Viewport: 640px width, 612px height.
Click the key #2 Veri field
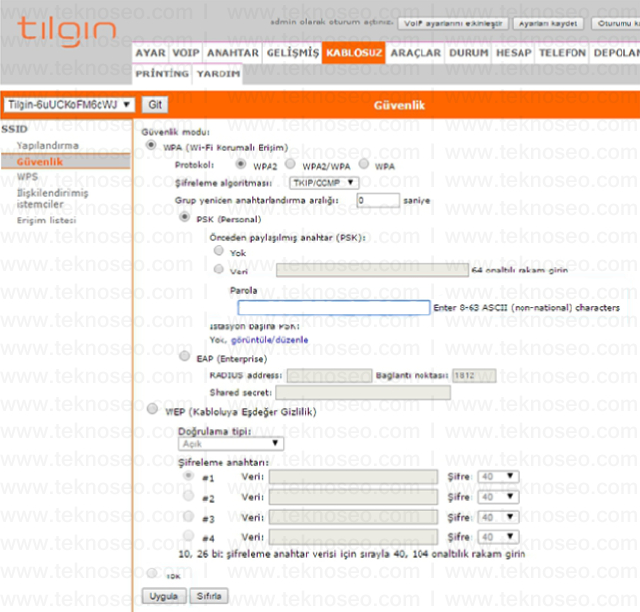[353, 497]
